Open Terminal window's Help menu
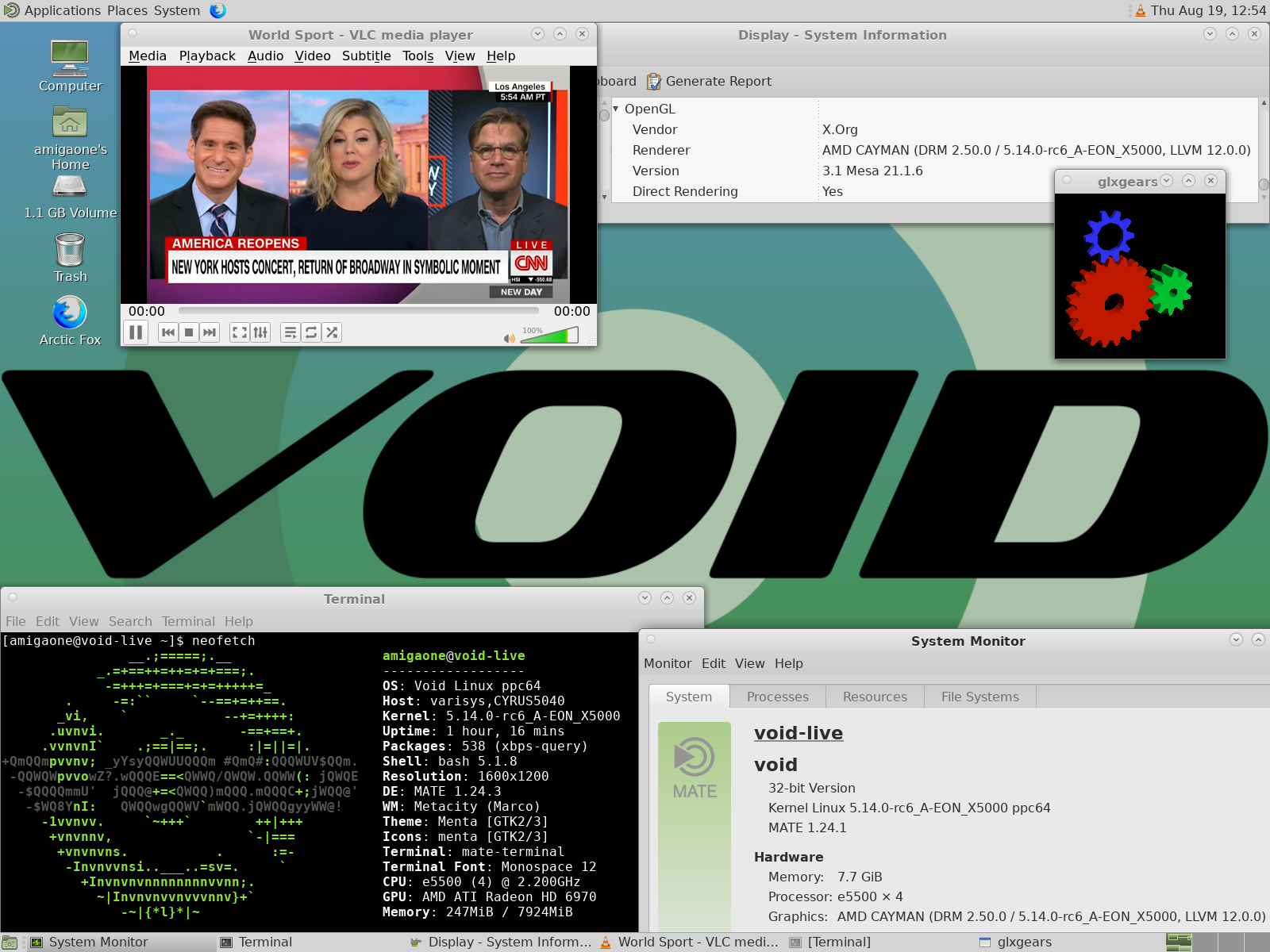 tap(239, 621)
